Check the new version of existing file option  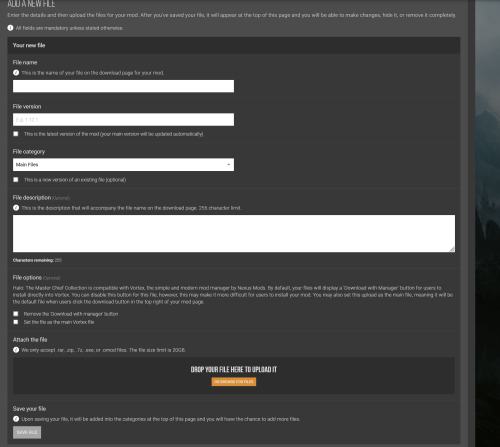(x=16, y=180)
